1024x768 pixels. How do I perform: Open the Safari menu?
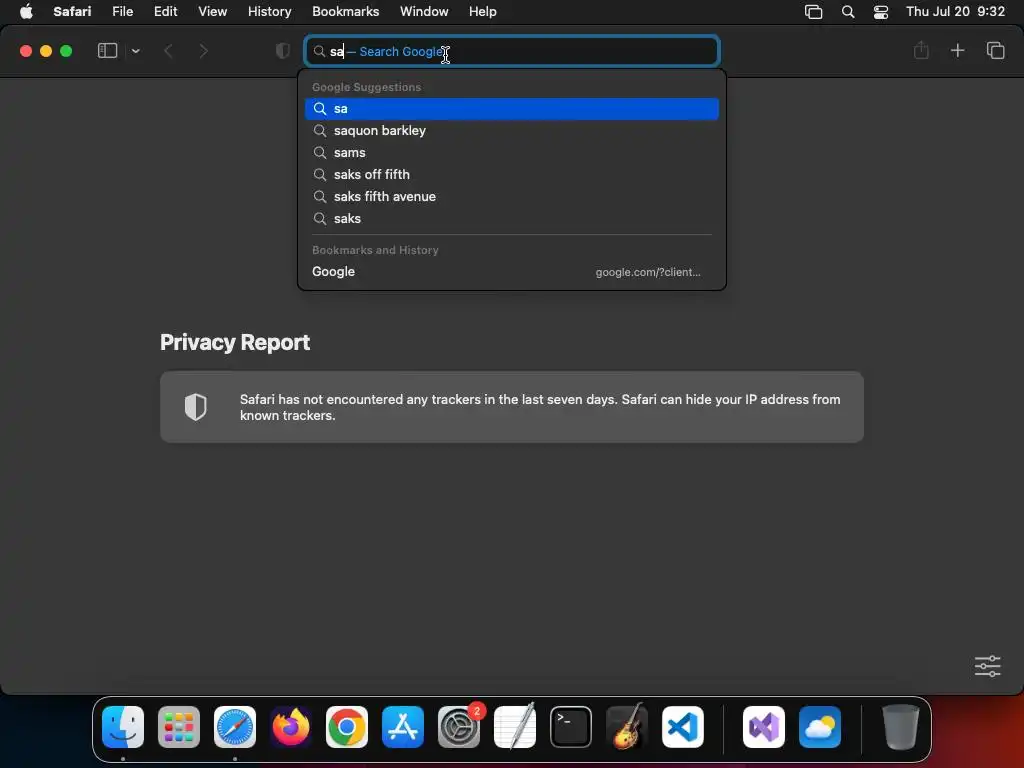pyautogui.click(x=72, y=12)
